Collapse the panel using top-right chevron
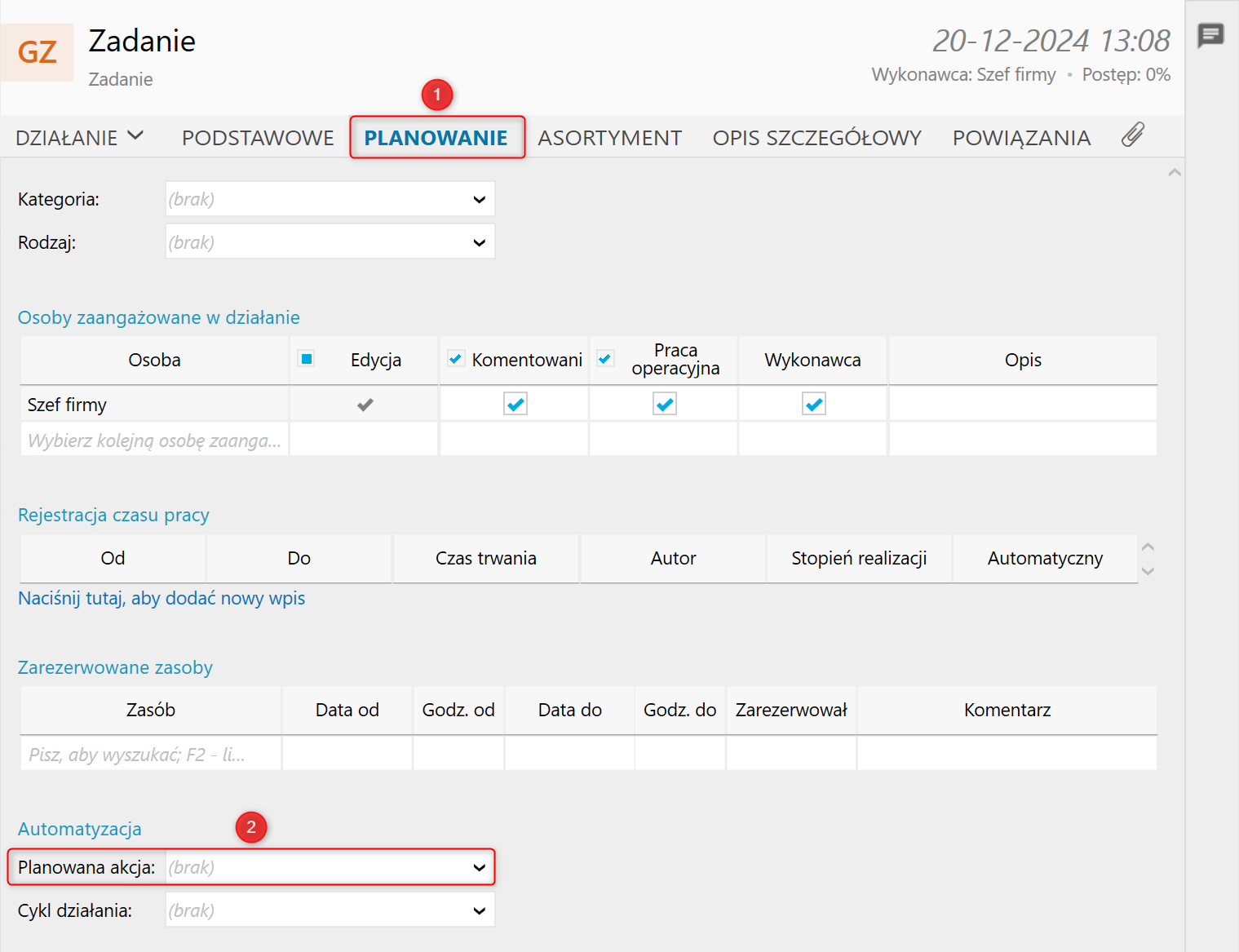The width and height of the screenshot is (1239, 952). pyautogui.click(x=1175, y=173)
